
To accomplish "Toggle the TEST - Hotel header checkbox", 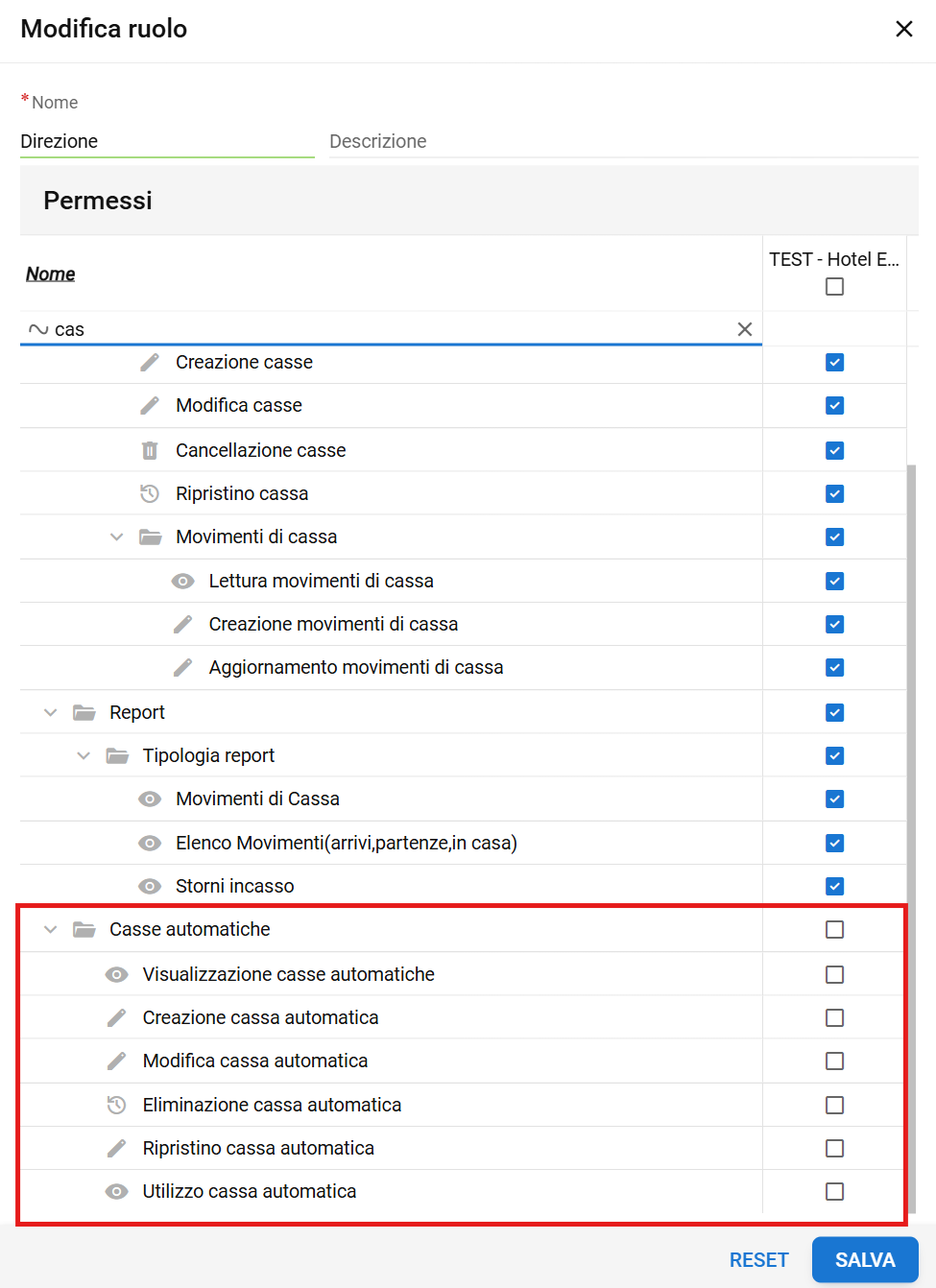I will click(x=834, y=287).
